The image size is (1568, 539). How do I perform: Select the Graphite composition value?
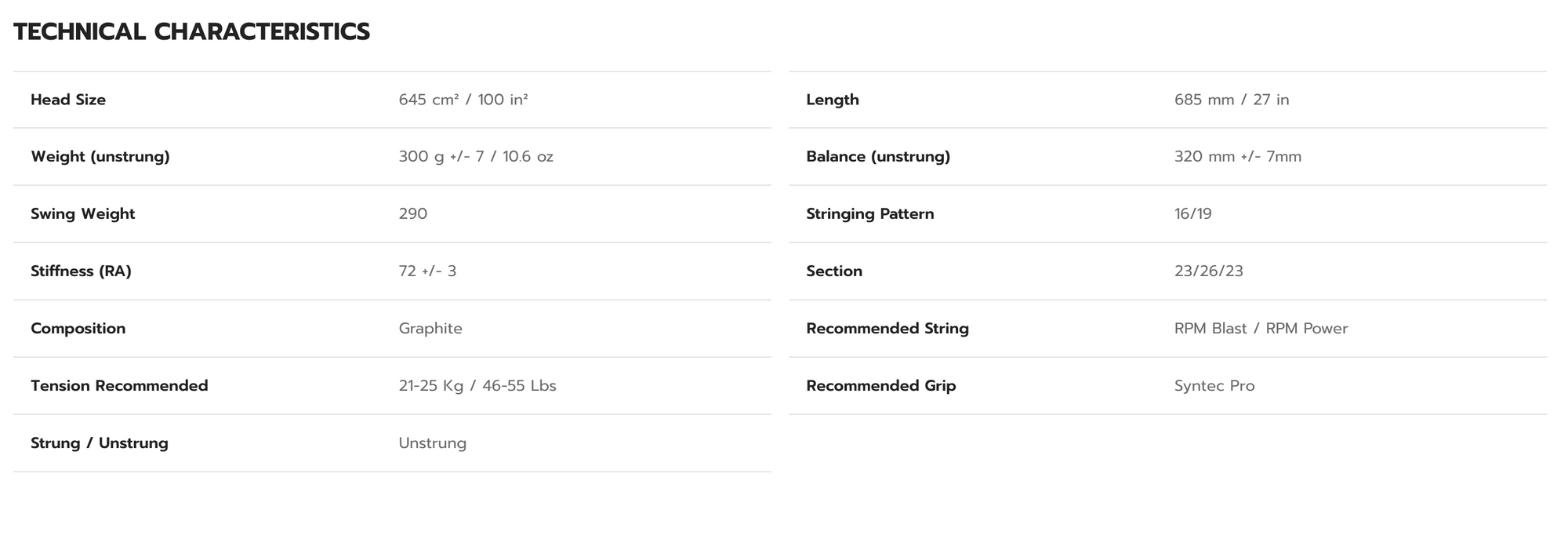coord(430,328)
